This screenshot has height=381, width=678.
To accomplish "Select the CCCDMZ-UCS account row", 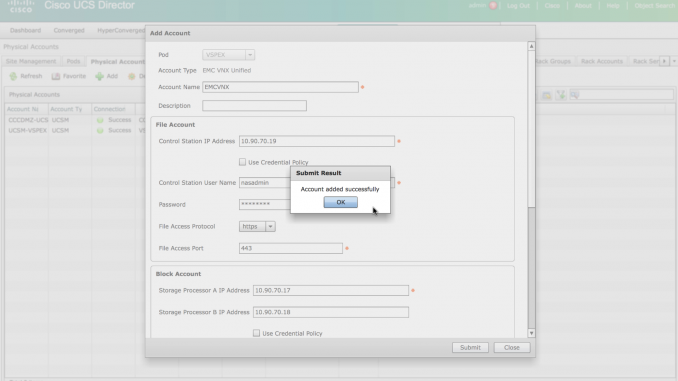I will coord(76,120).
